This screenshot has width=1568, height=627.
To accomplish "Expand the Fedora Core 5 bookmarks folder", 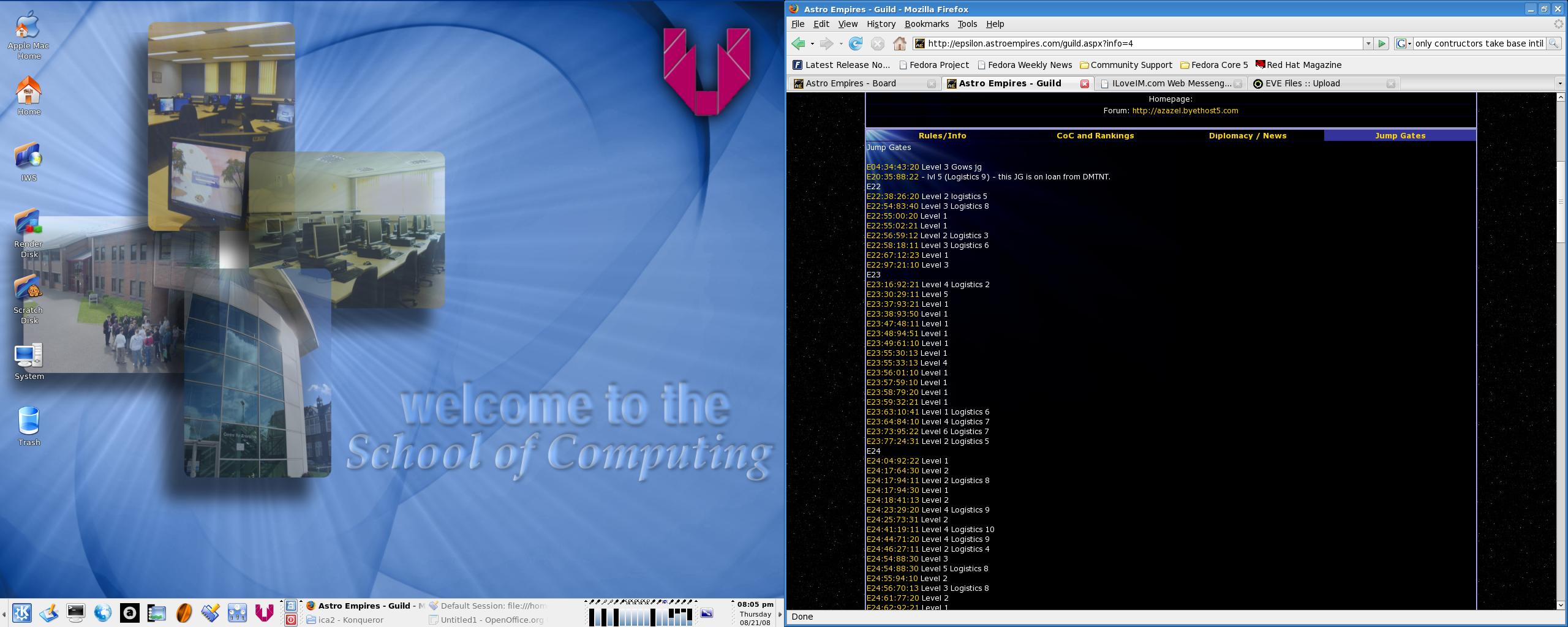I will click(x=1214, y=65).
